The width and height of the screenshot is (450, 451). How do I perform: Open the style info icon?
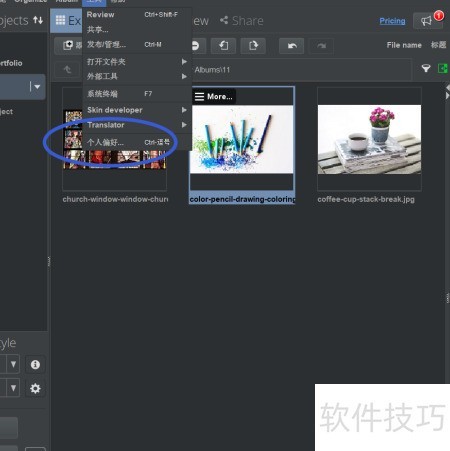pyautogui.click(x=35, y=364)
